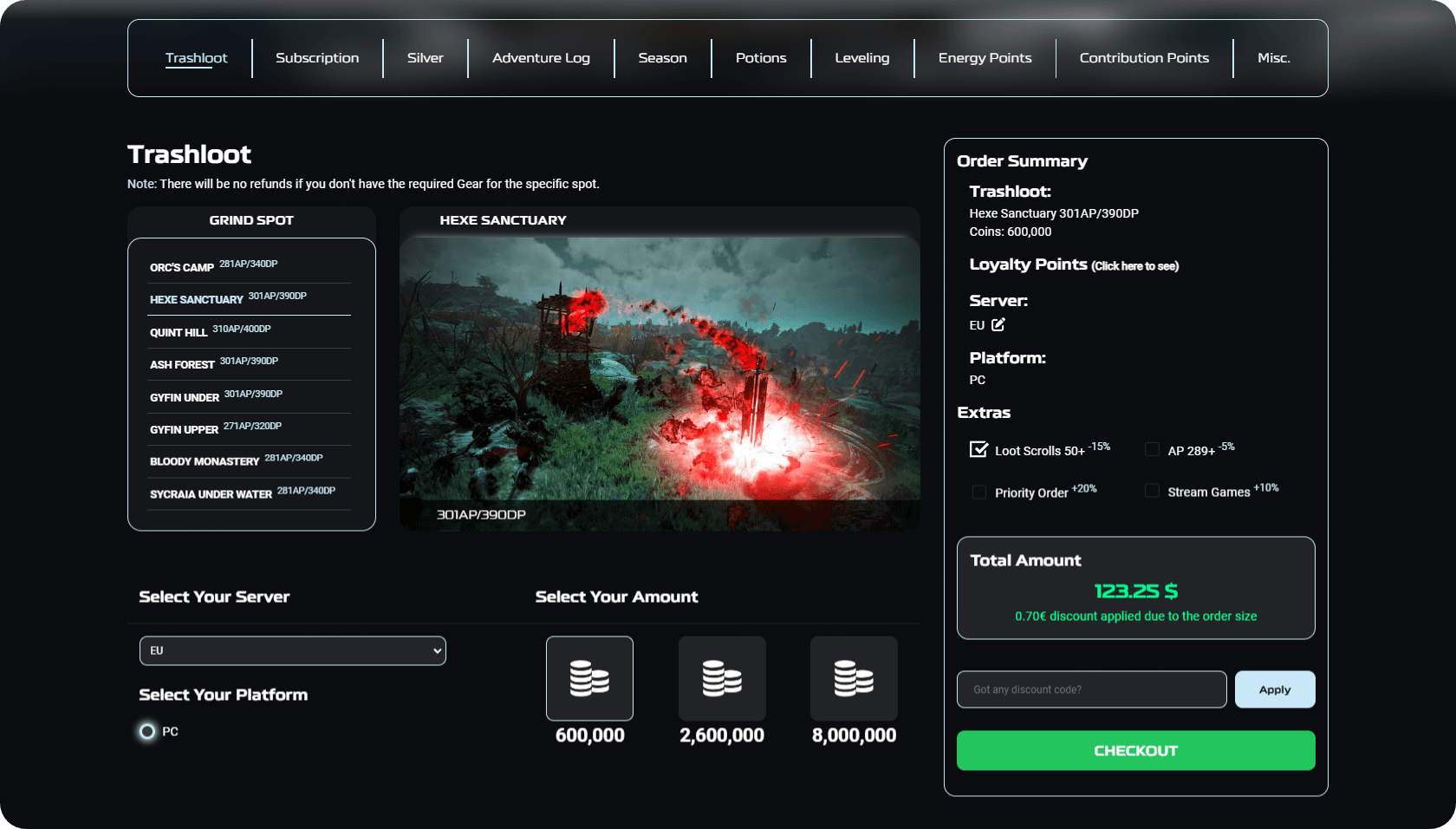Click the green CHECKOUT button
Viewport: 1456px width, 829px height.
(x=1136, y=750)
